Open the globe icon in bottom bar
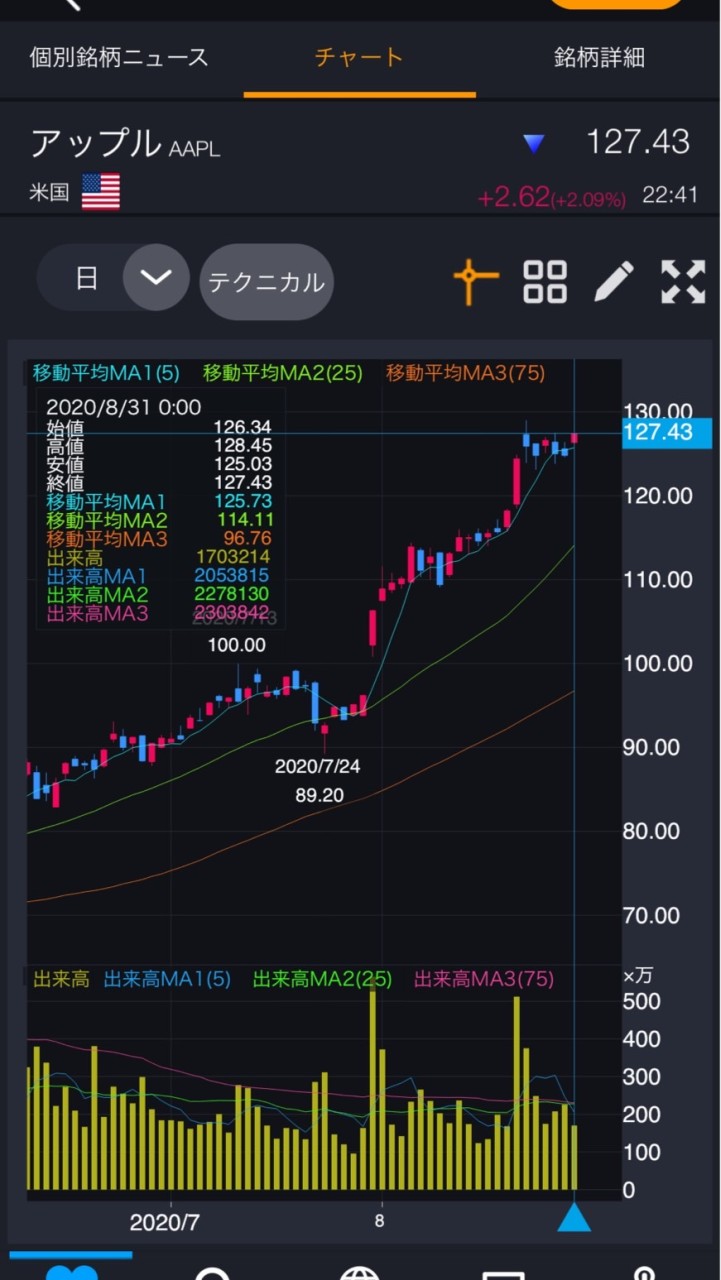 359,1272
